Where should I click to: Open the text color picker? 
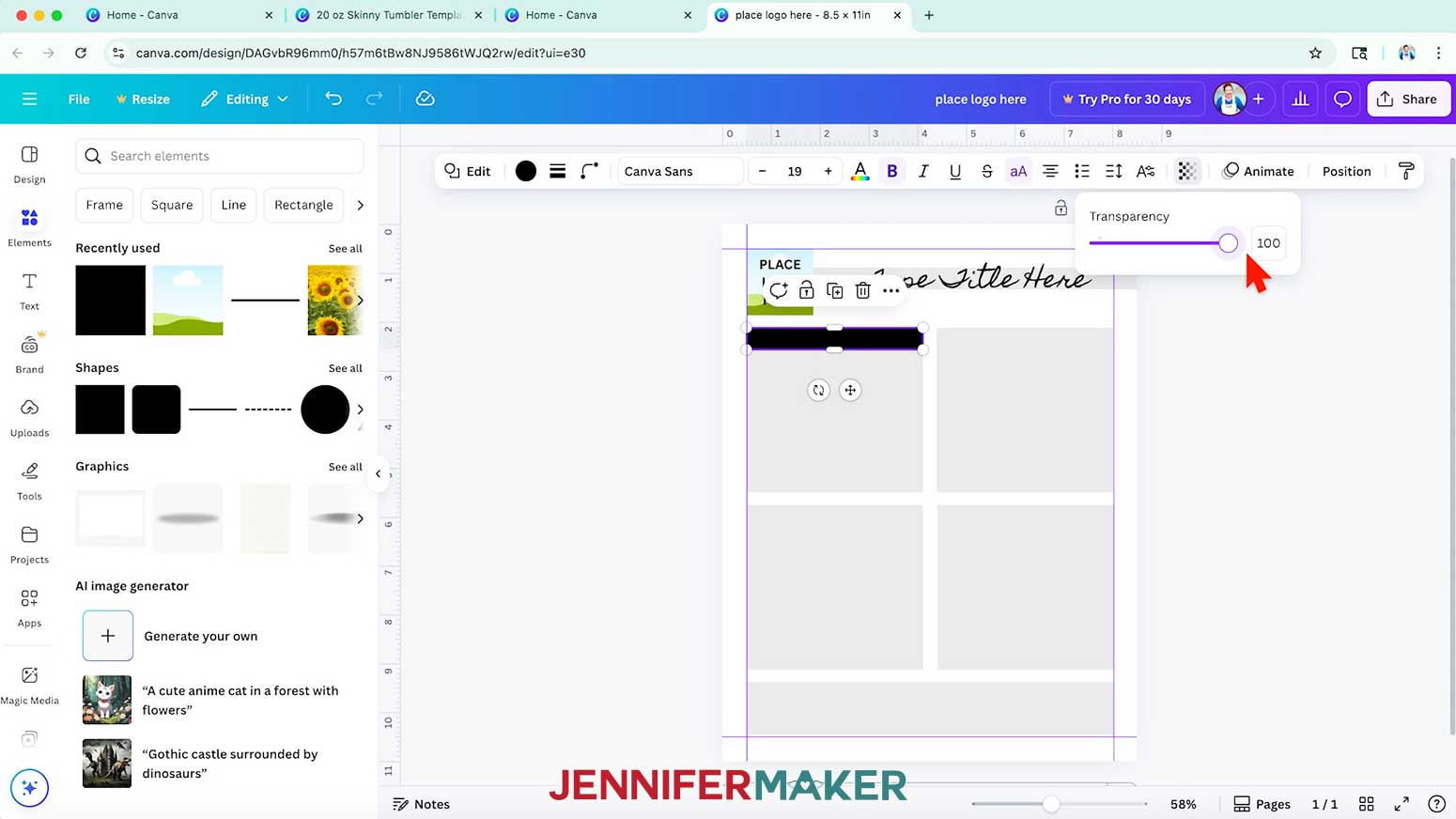[x=860, y=171]
